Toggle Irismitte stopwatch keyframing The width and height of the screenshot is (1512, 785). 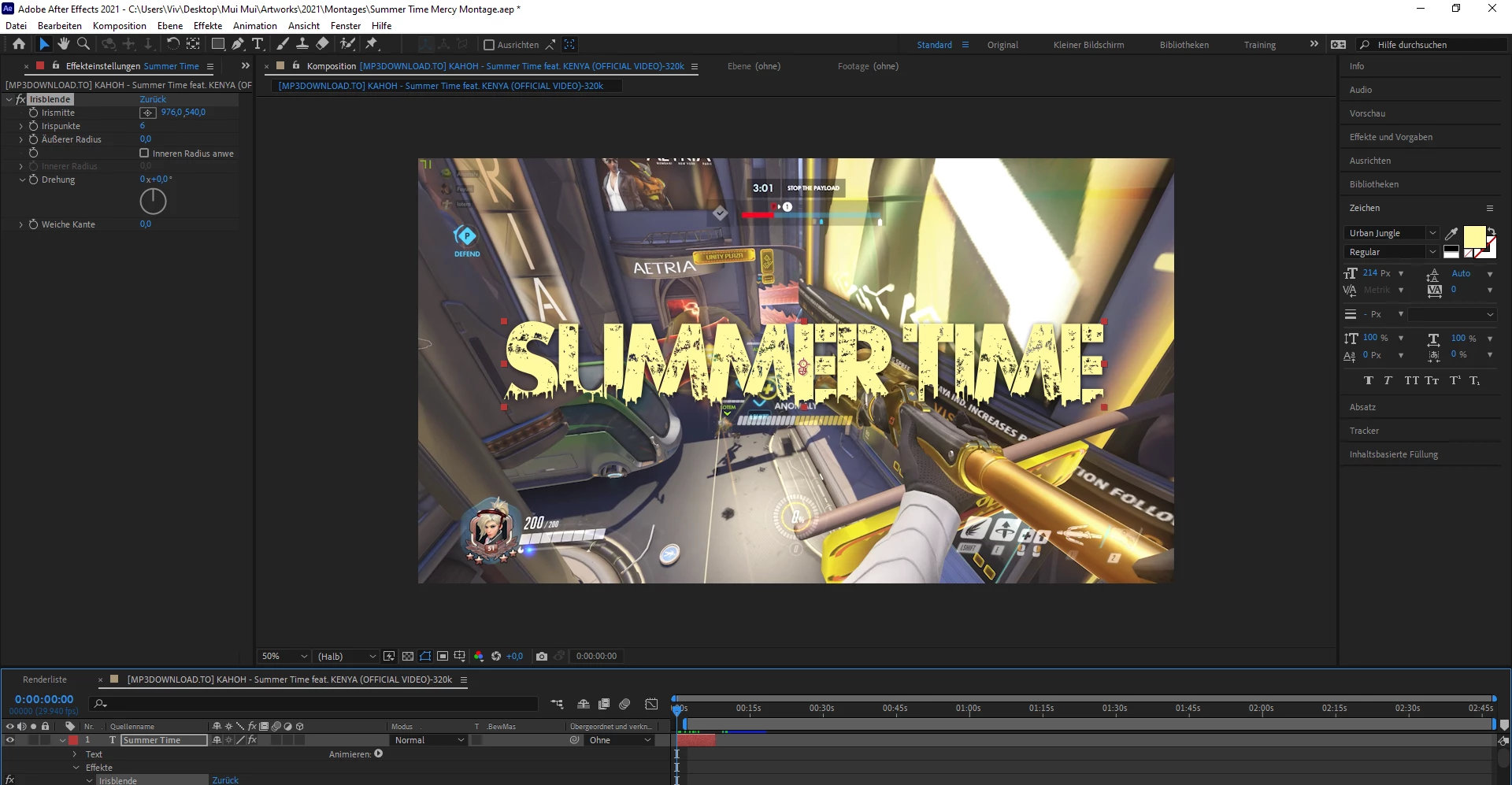33,113
